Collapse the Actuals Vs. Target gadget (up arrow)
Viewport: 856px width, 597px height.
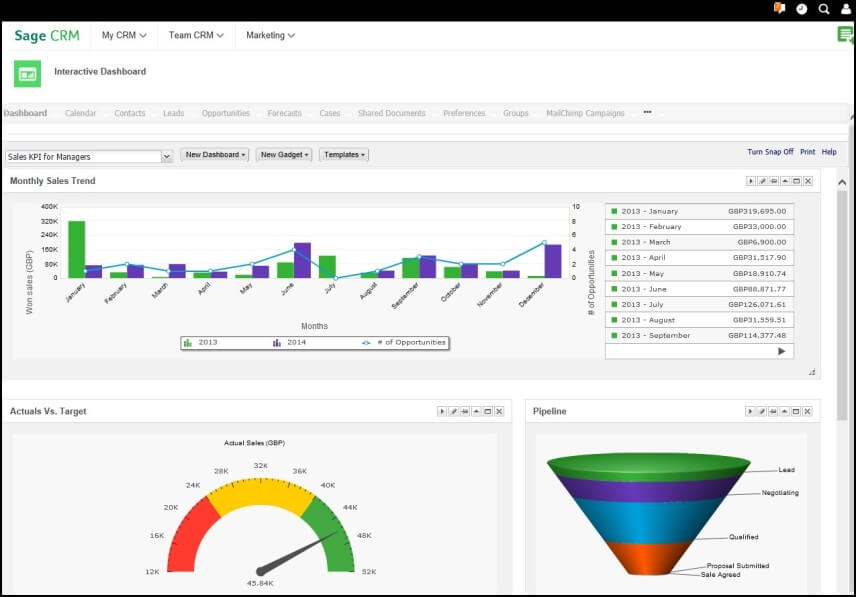pyautogui.click(x=476, y=411)
